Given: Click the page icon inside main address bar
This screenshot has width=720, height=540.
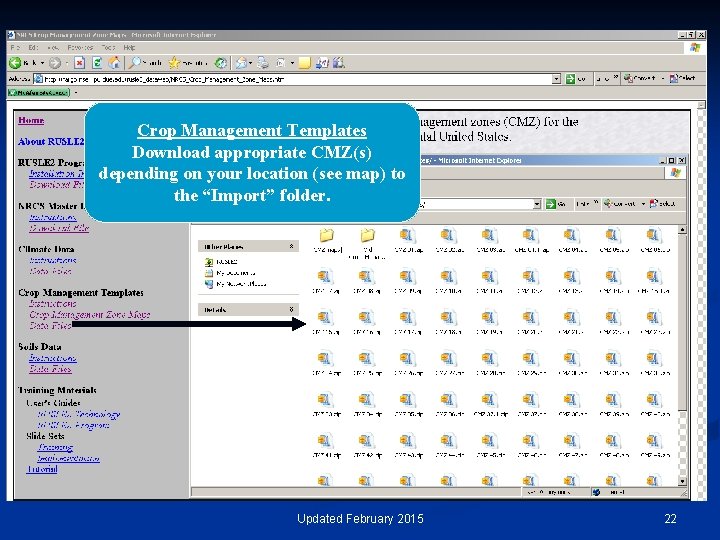Looking at the screenshot, I should (39, 79).
